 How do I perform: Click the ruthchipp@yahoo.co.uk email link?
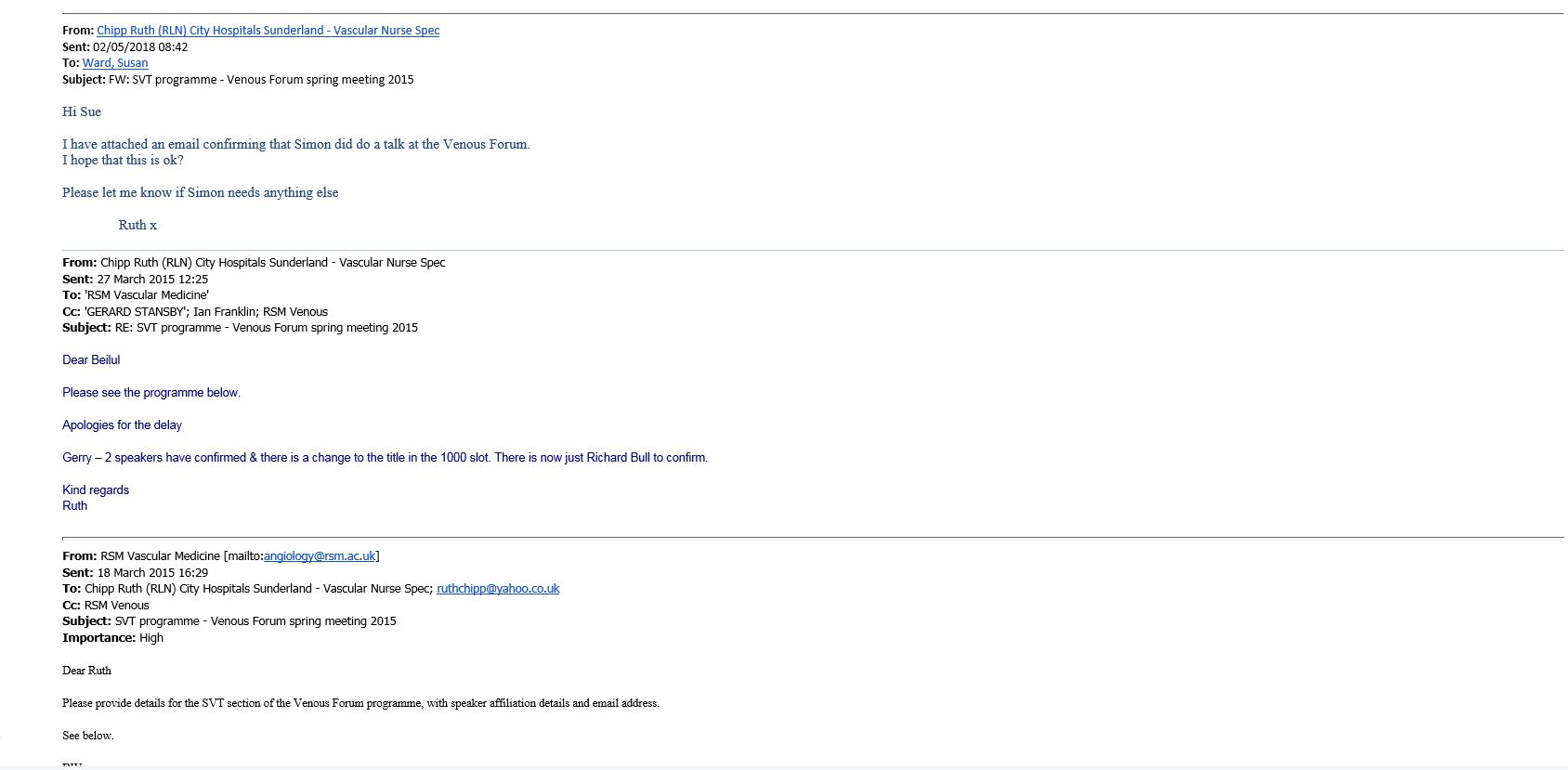tap(498, 589)
